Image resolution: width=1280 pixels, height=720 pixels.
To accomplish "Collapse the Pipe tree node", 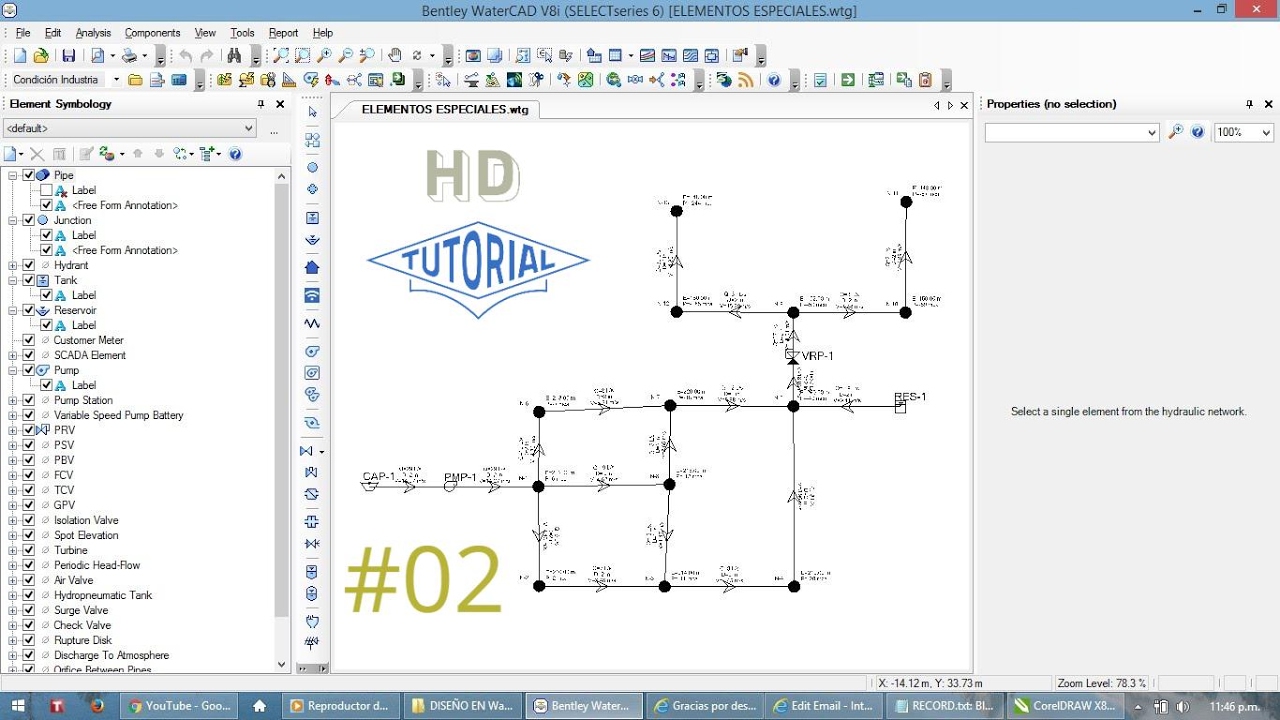I will coord(13,175).
